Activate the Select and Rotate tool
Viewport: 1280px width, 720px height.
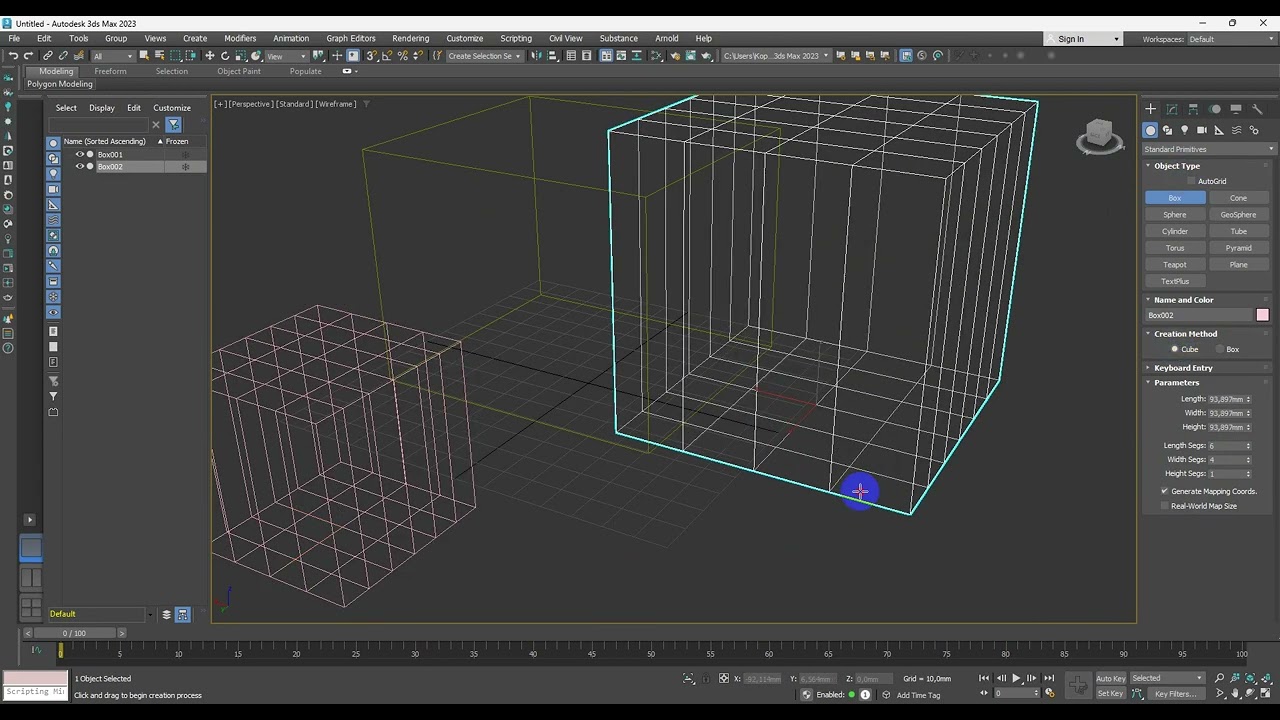(225, 56)
